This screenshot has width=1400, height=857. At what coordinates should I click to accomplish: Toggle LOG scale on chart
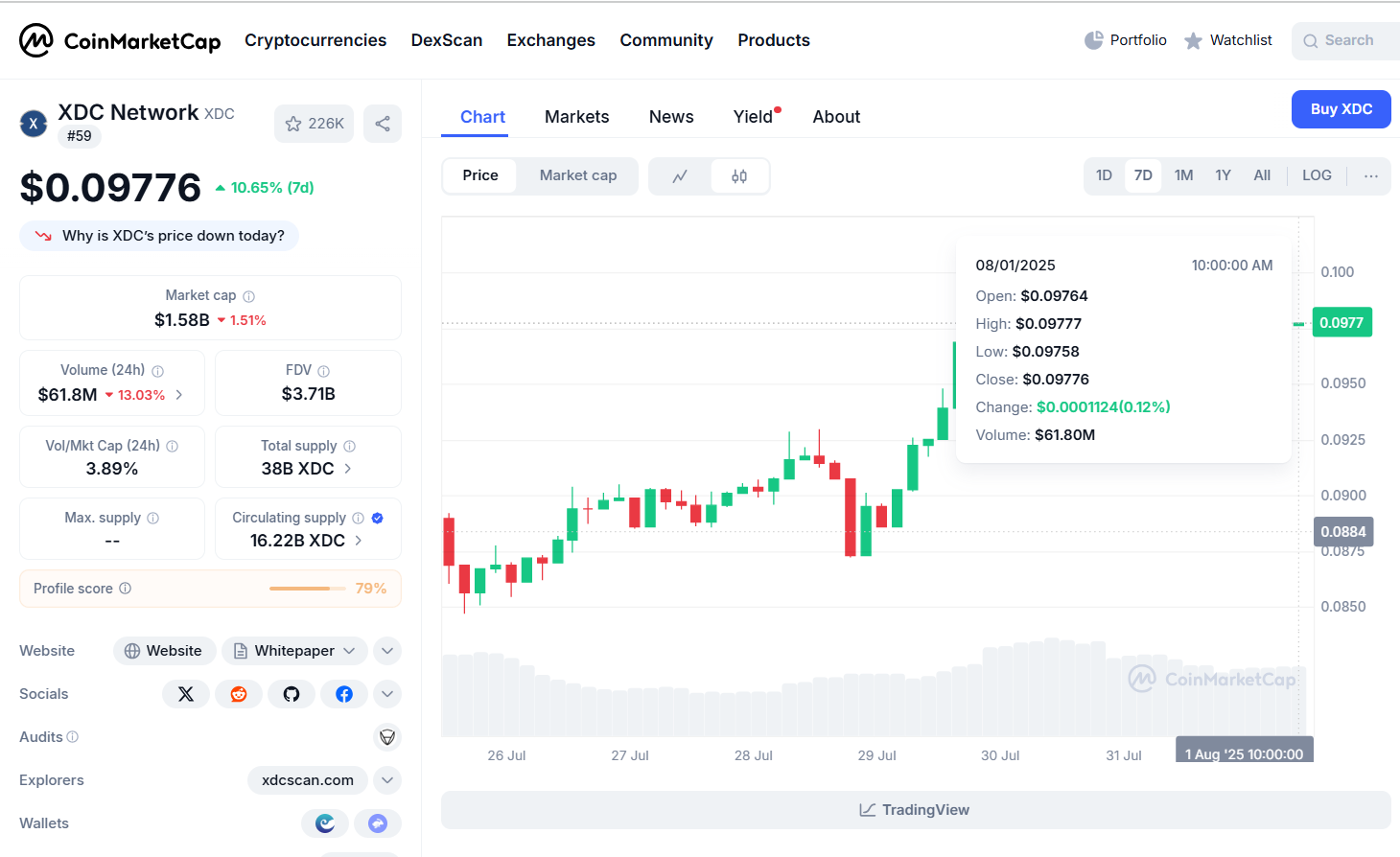pos(1317,175)
